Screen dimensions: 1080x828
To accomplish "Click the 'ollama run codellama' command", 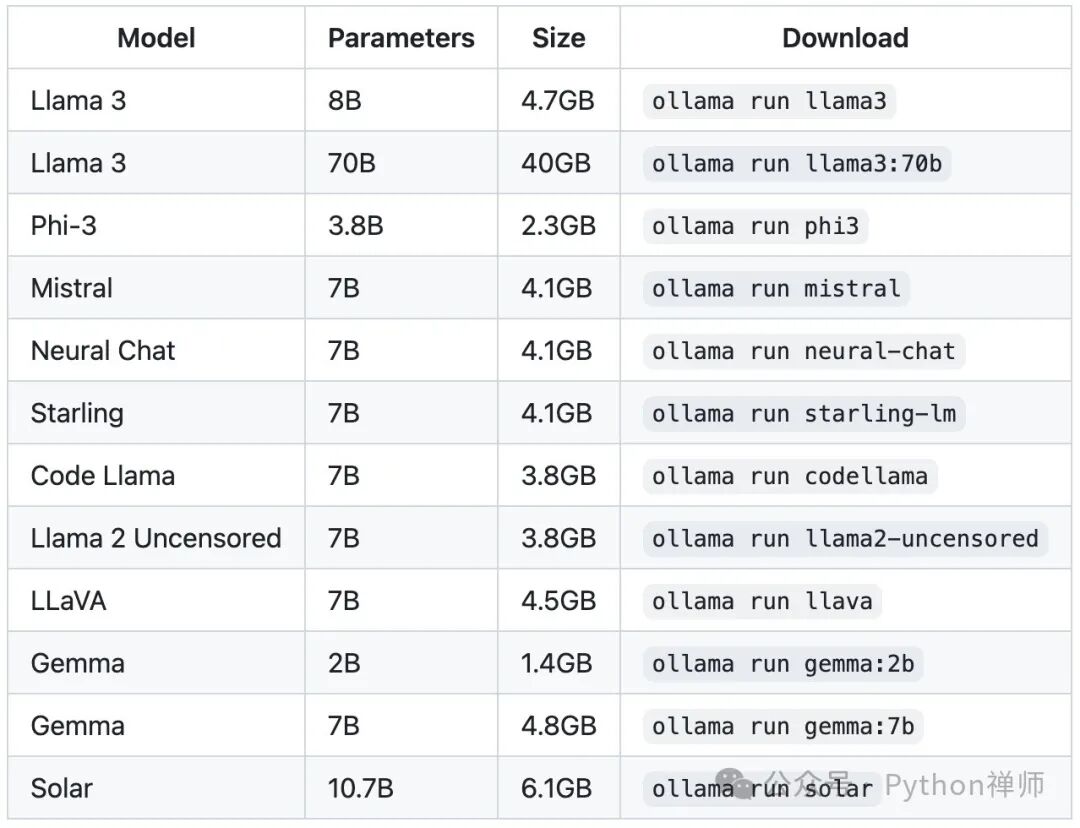I will tap(789, 476).
